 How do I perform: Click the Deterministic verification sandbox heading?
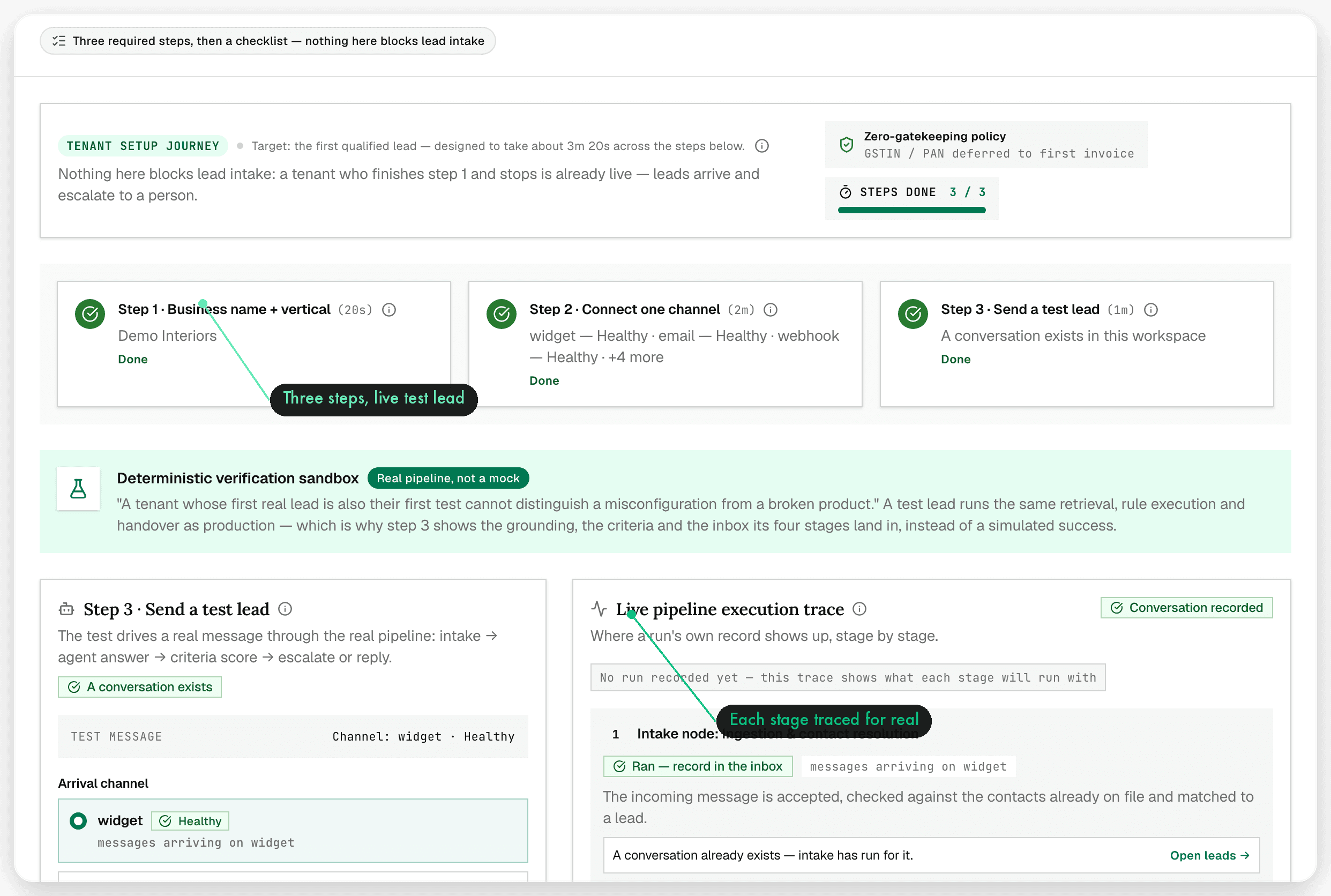coord(237,479)
